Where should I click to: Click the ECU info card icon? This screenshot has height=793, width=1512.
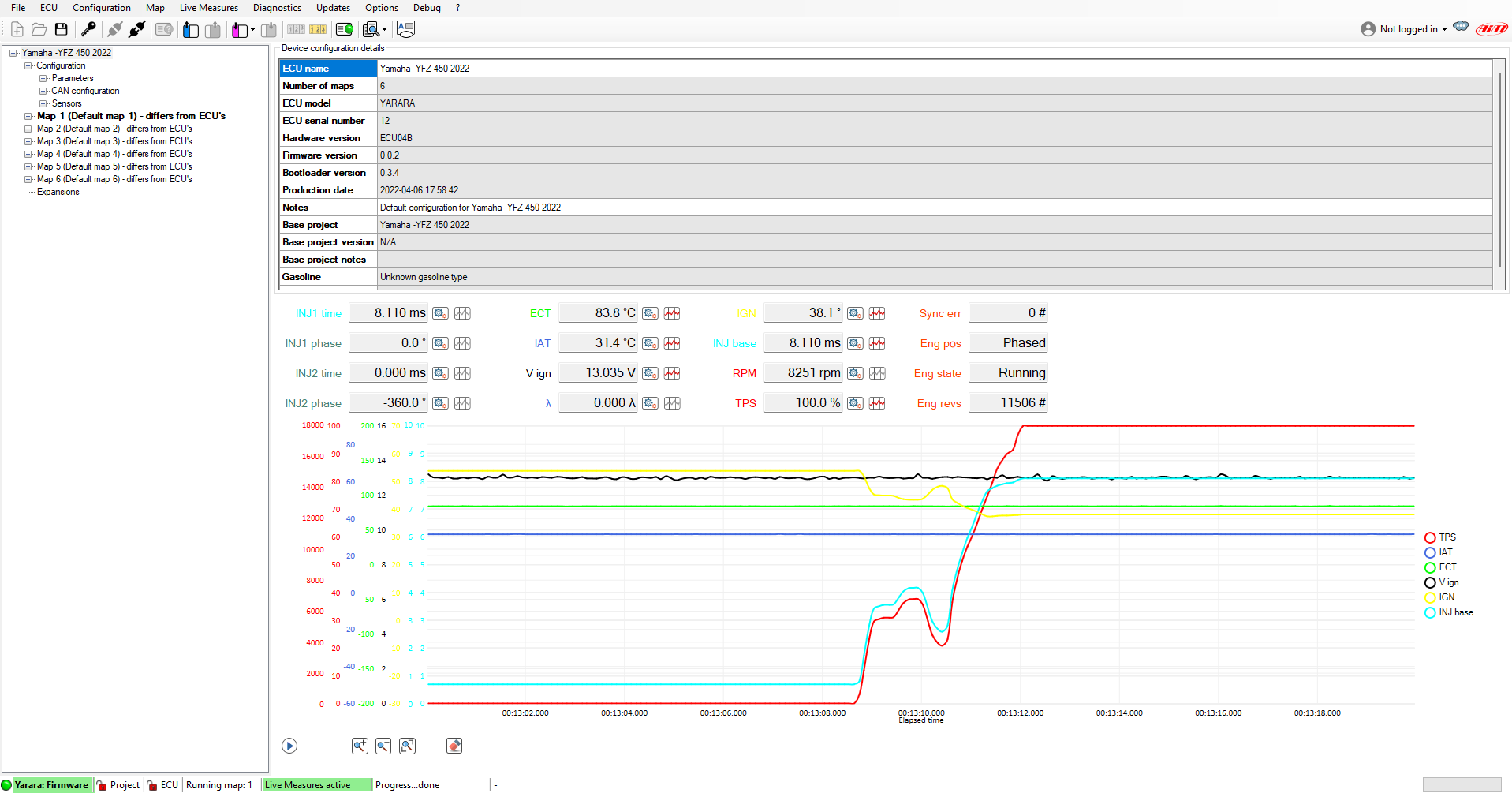[164, 29]
